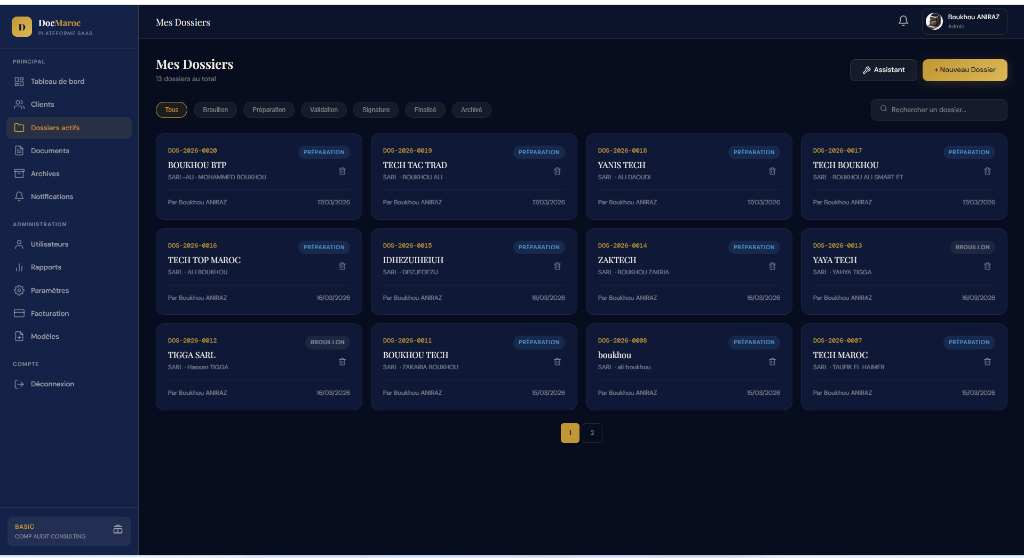The height and width of the screenshot is (558, 1024).
Task: Click trash icon on TECH TAC TRAD card
Action: 557,171
